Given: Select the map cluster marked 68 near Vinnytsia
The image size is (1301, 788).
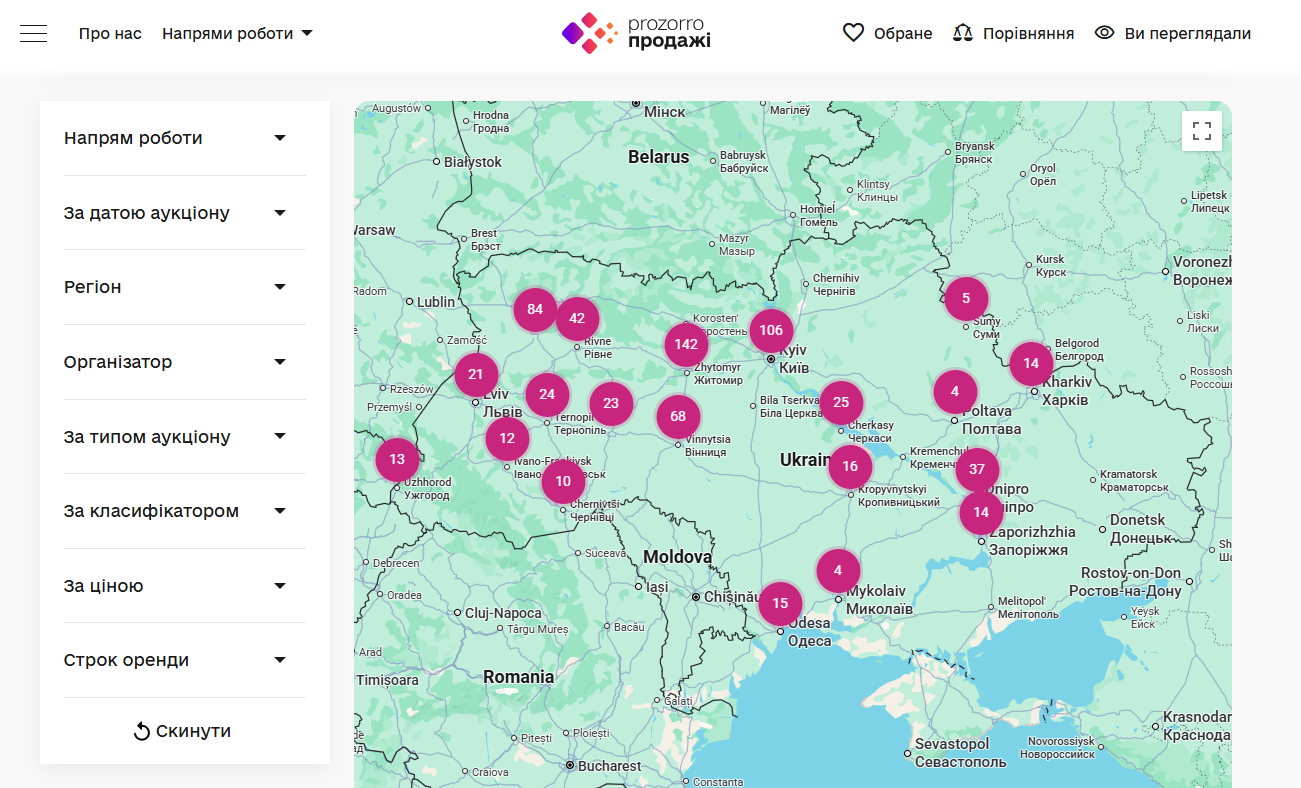Looking at the screenshot, I should 678,417.
